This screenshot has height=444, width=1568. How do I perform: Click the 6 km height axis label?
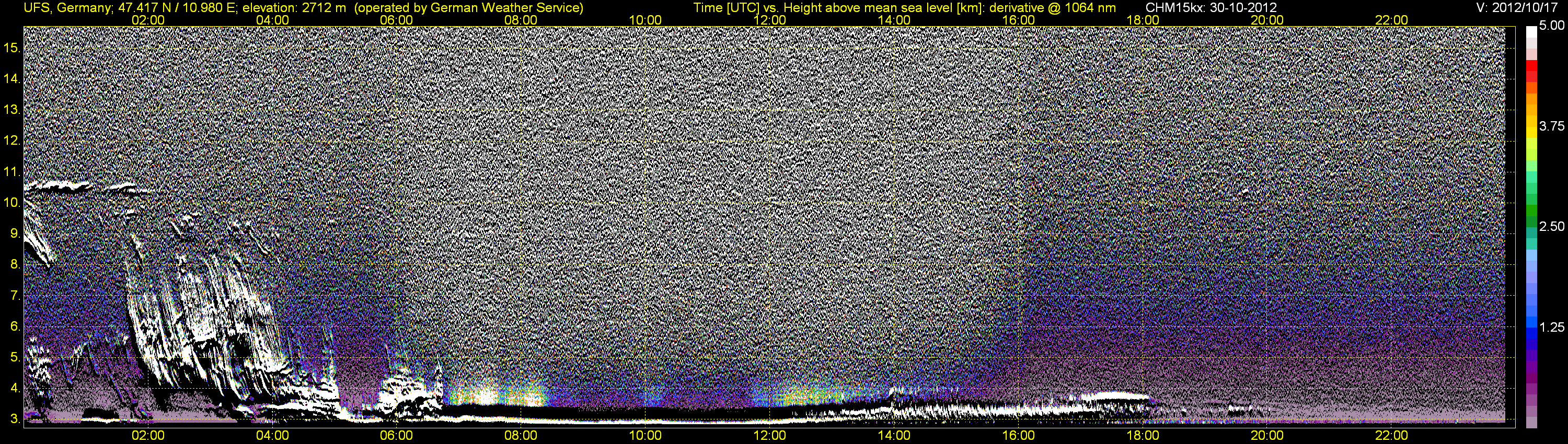point(15,326)
